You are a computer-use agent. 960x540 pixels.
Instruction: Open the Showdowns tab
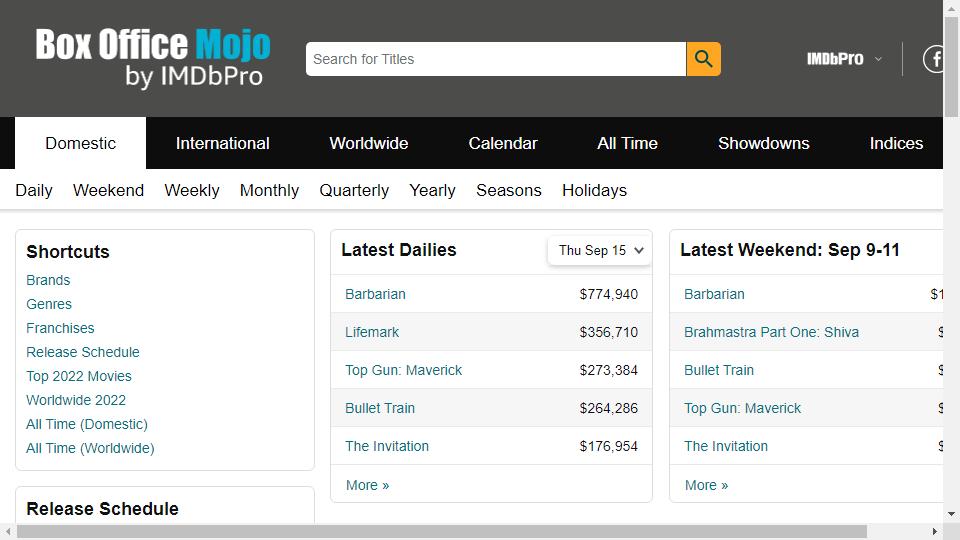point(763,143)
